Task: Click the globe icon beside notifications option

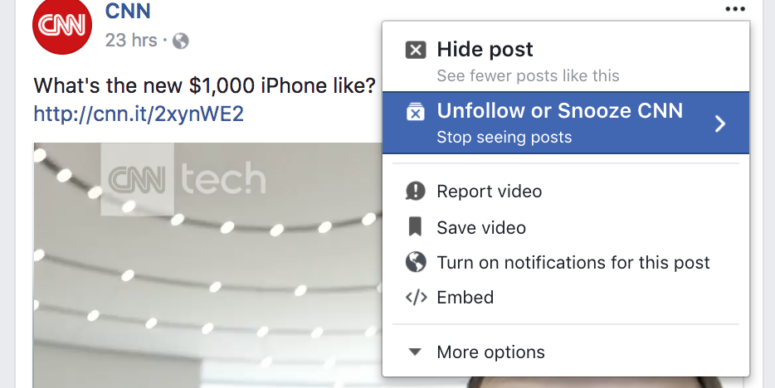Action: coord(415,262)
